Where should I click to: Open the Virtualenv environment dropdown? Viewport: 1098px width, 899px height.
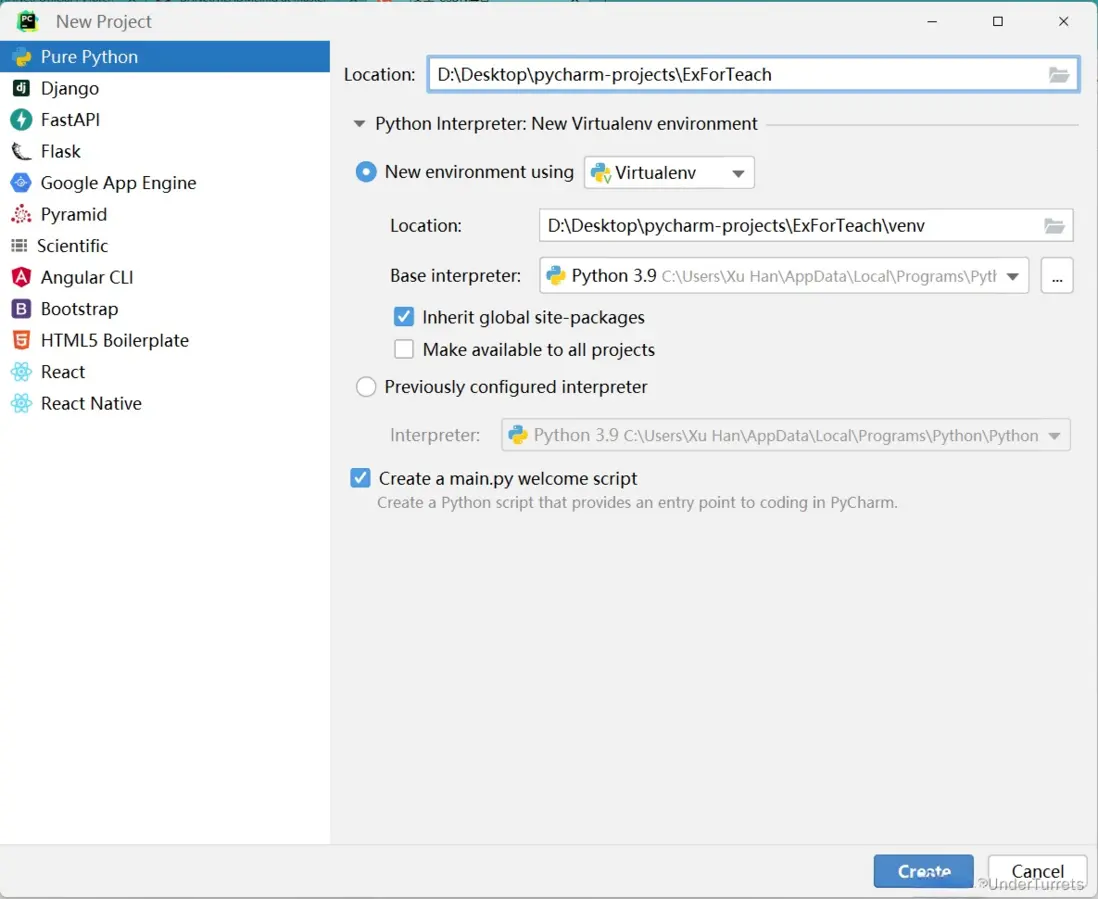(669, 173)
